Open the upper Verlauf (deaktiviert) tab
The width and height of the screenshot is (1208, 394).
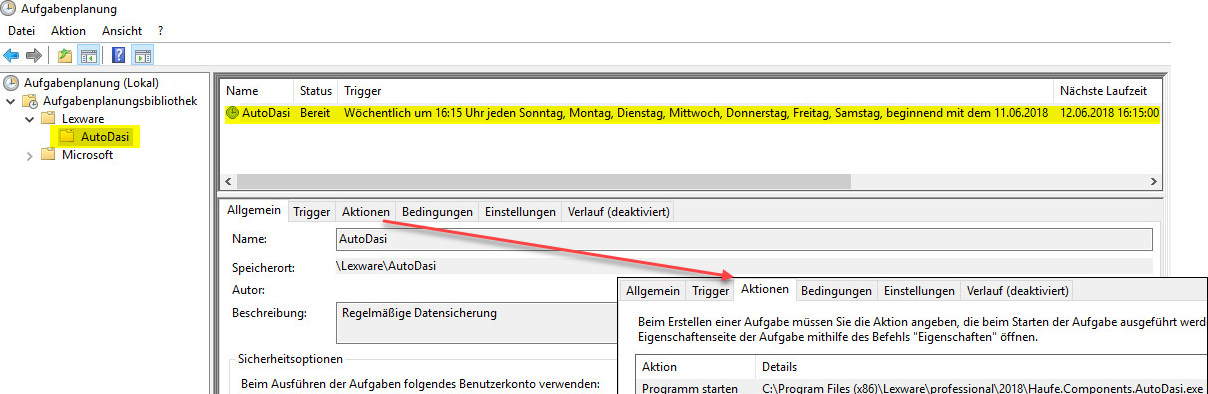(619, 212)
